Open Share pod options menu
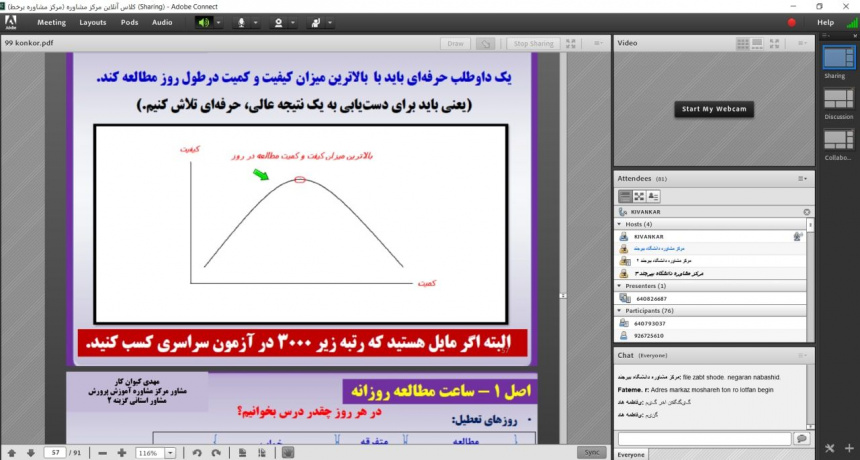The height and width of the screenshot is (460, 860). 598,43
